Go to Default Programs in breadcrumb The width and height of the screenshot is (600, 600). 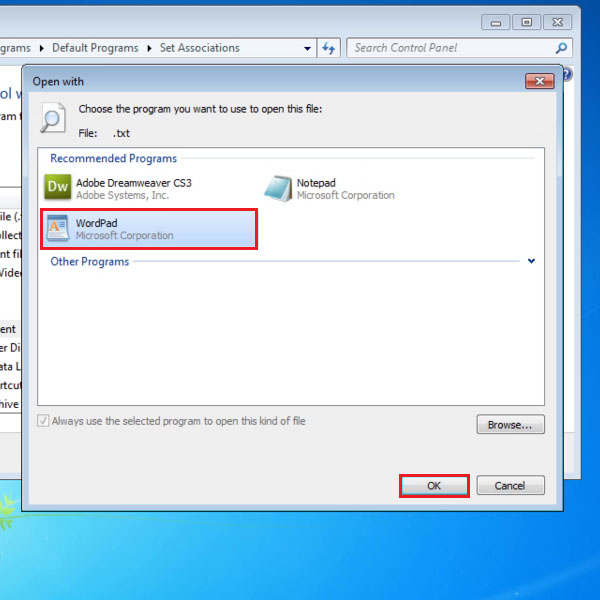95,48
